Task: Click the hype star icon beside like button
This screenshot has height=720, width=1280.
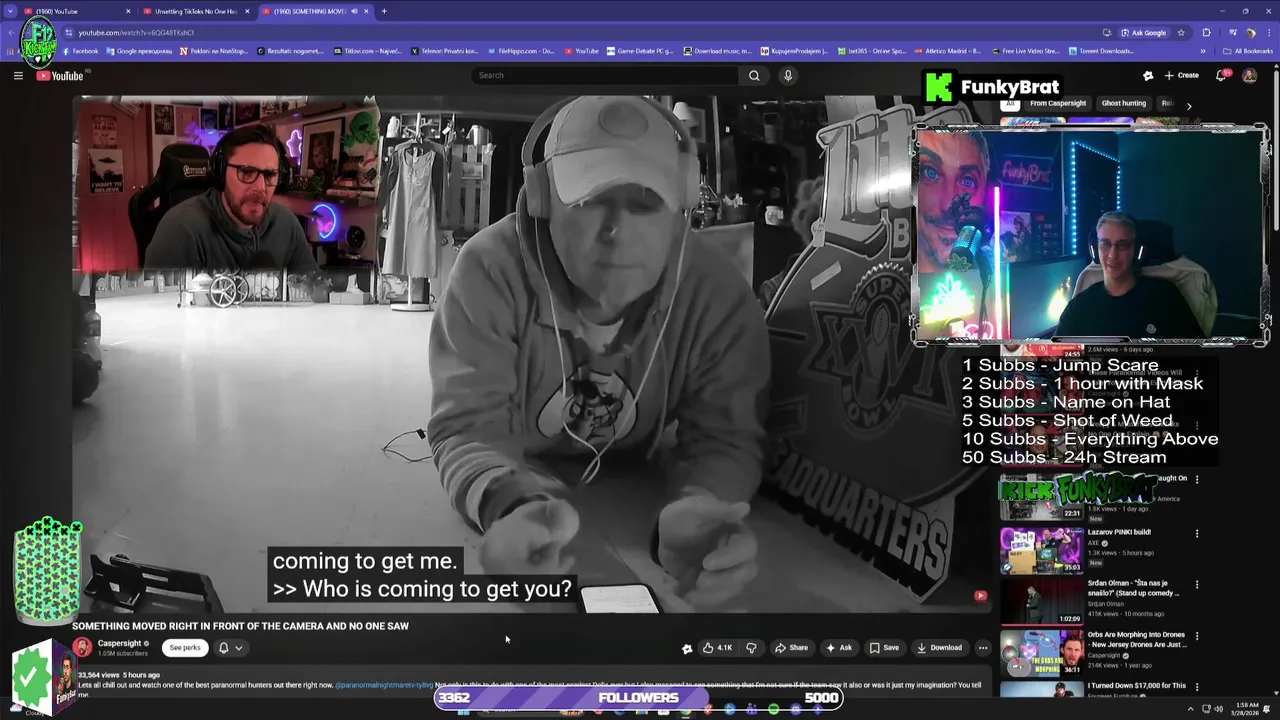Action: [687, 648]
